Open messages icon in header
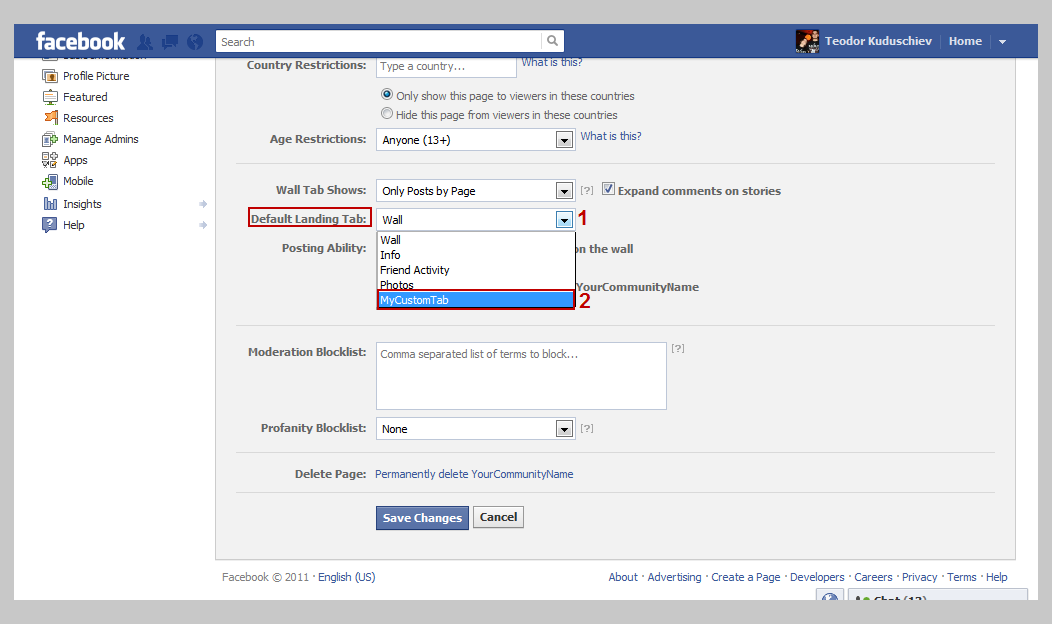Viewport: 1052px width, 624px height. [170, 42]
